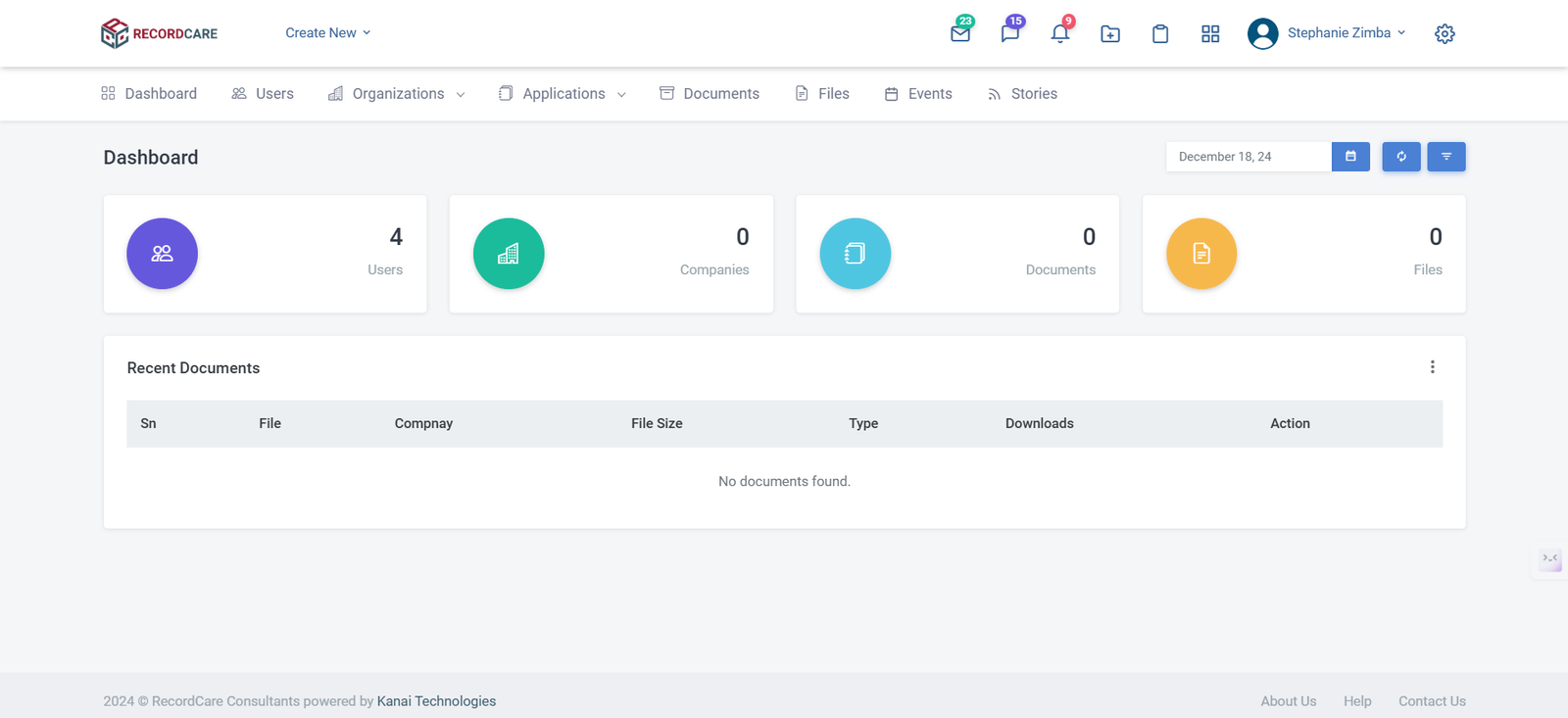Screen dimensions: 1568x718
Task: Open the settings gear icon
Action: (1445, 34)
